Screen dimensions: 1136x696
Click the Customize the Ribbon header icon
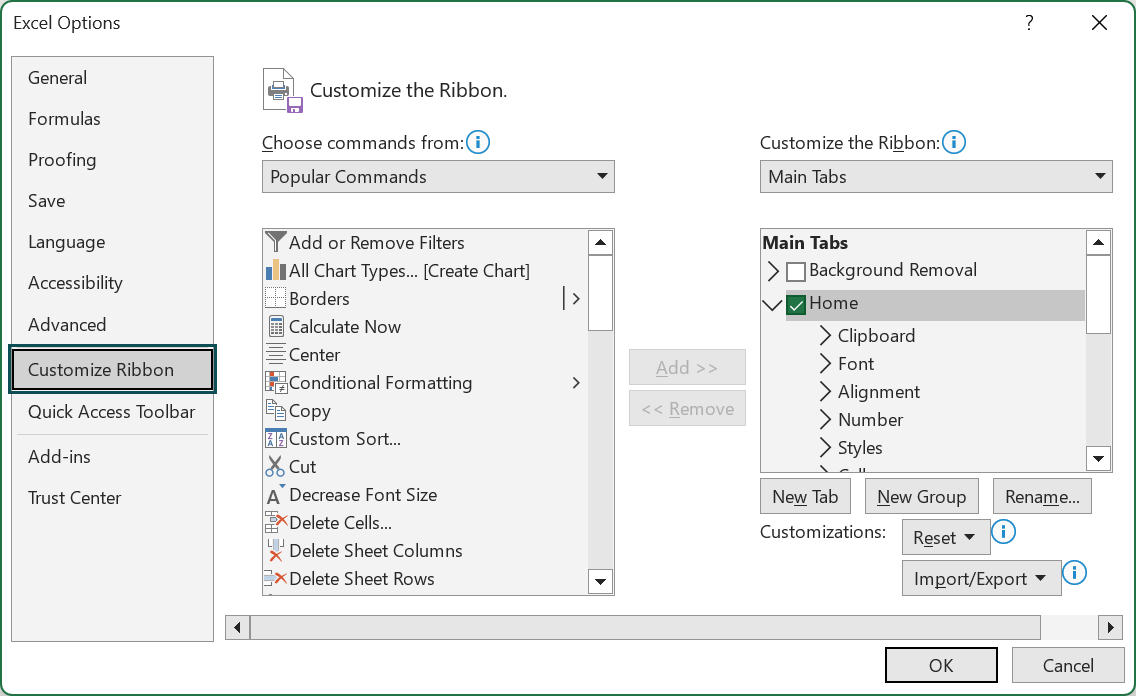point(282,91)
